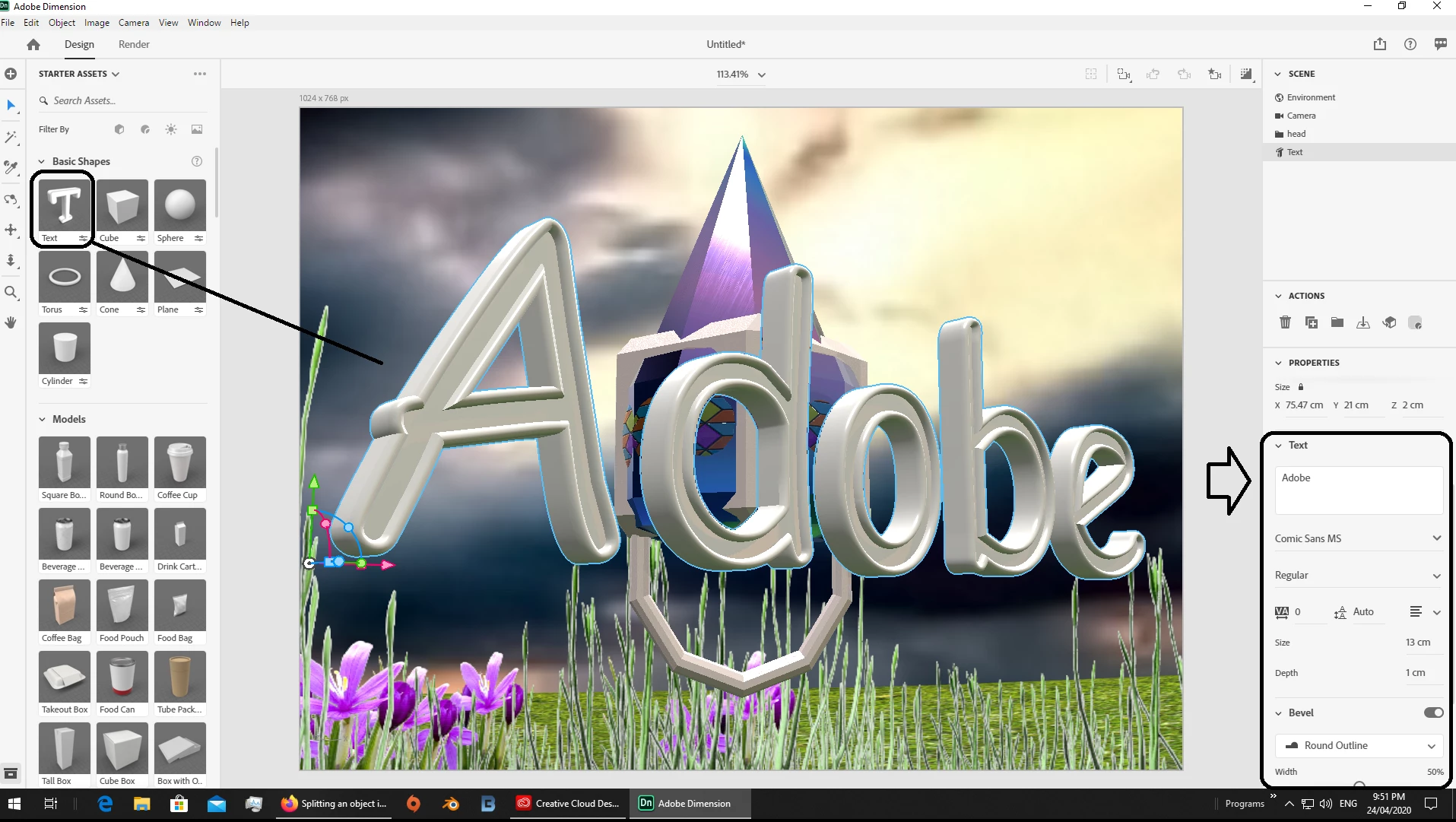Switch to the Render tab
The image size is (1456, 822).
134,44
